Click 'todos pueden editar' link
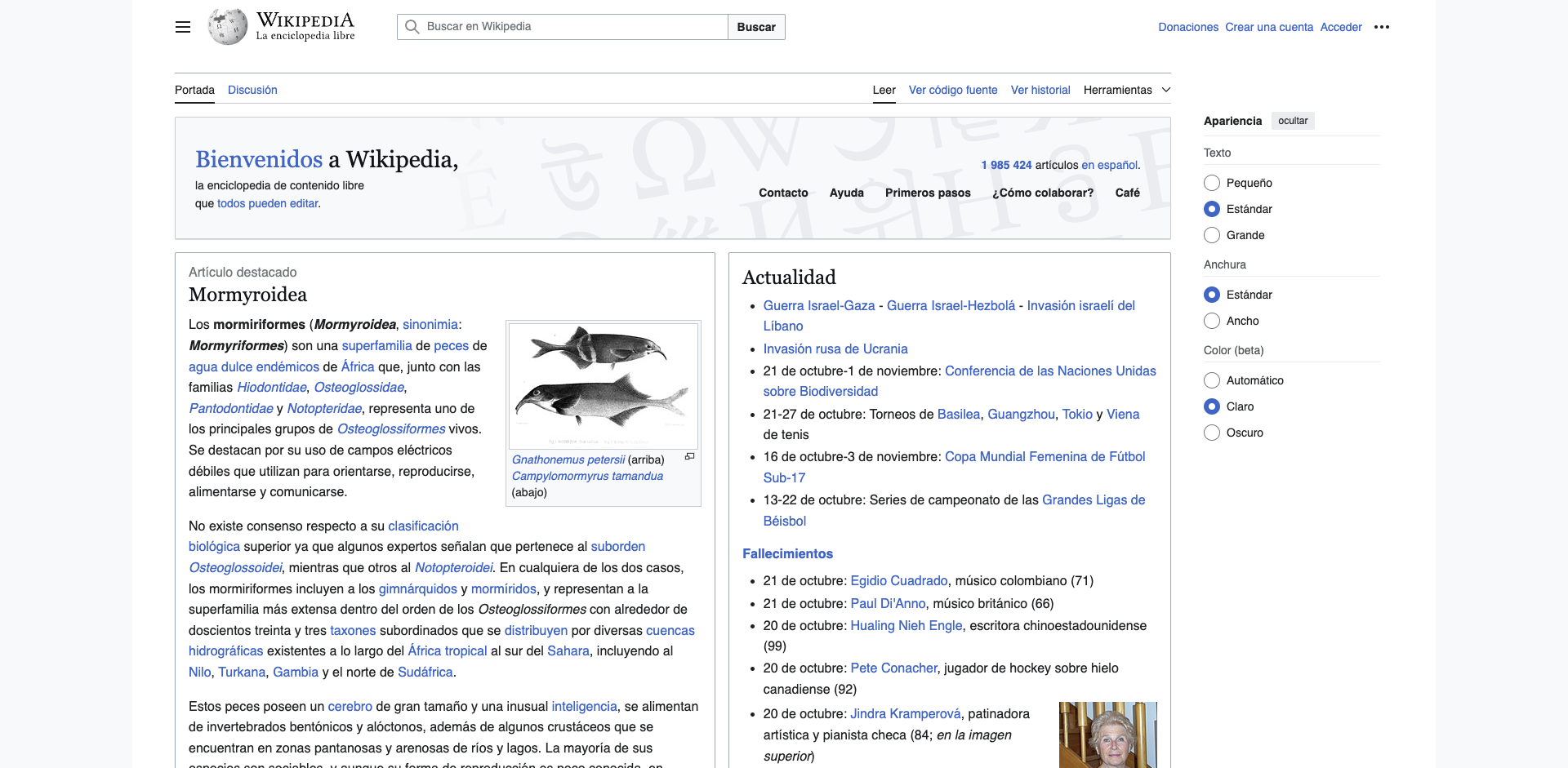The image size is (1568, 768). click(x=268, y=203)
